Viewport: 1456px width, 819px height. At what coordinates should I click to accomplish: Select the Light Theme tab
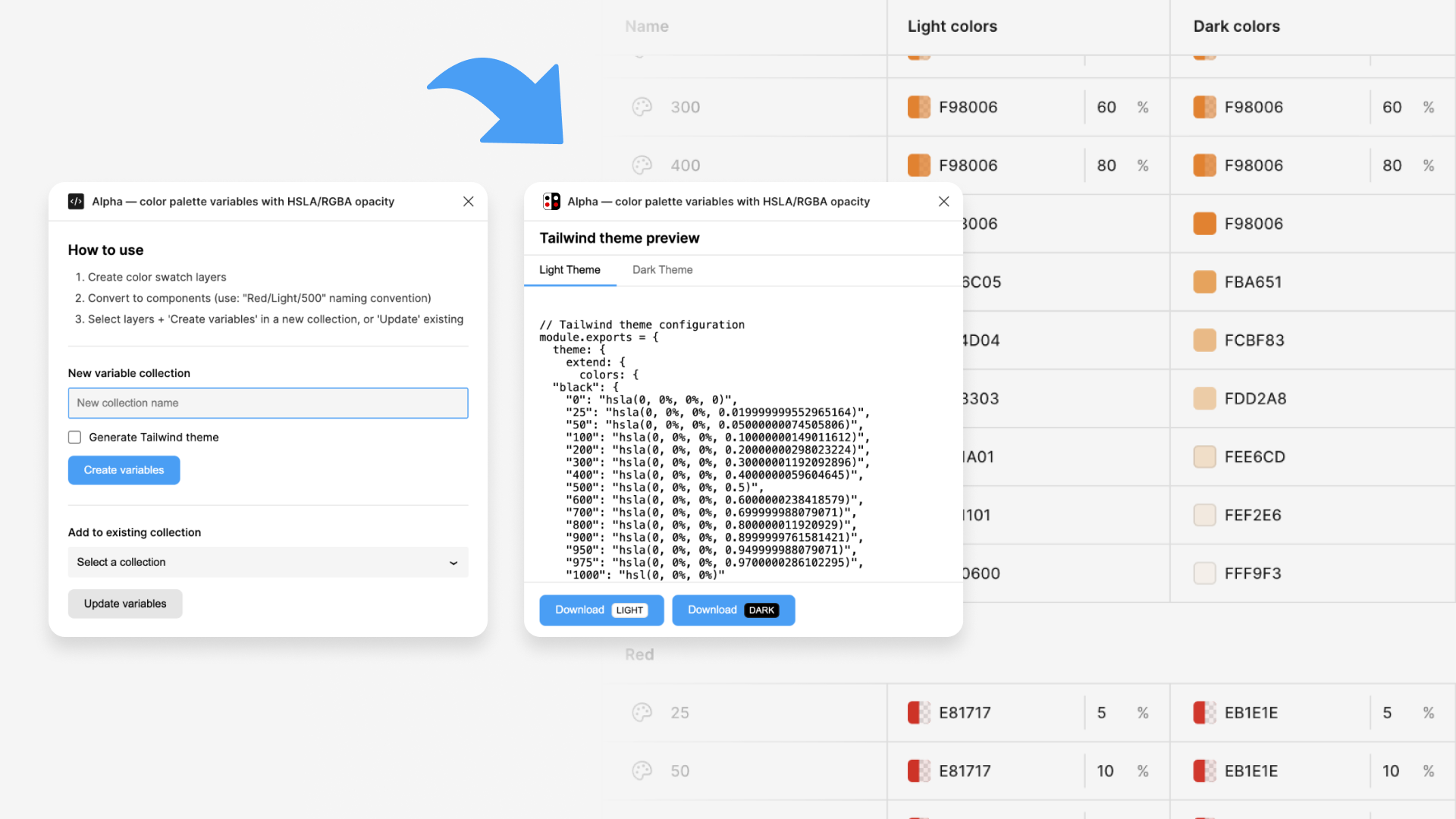tap(570, 270)
